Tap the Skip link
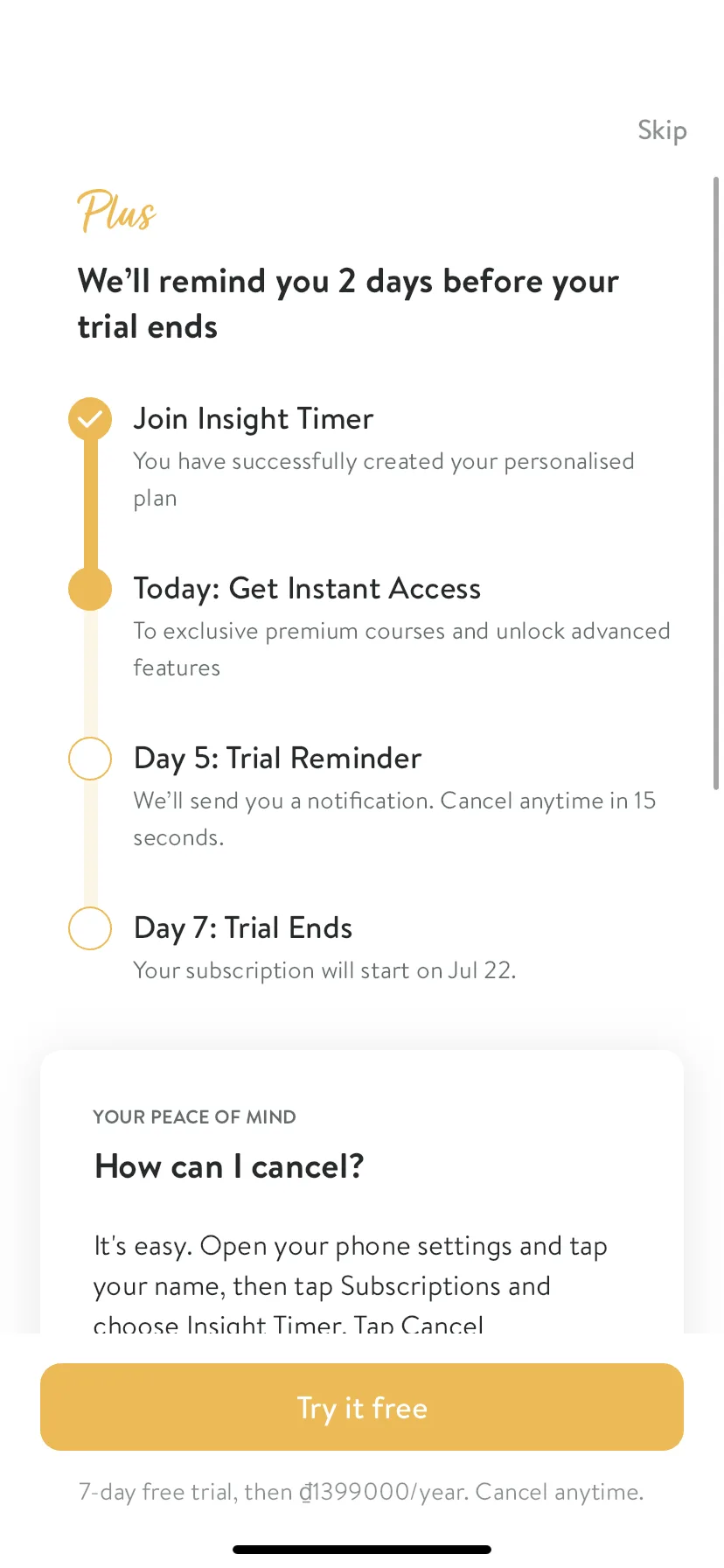The height and width of the screenshot is (1568, 724). click(662, 130)
